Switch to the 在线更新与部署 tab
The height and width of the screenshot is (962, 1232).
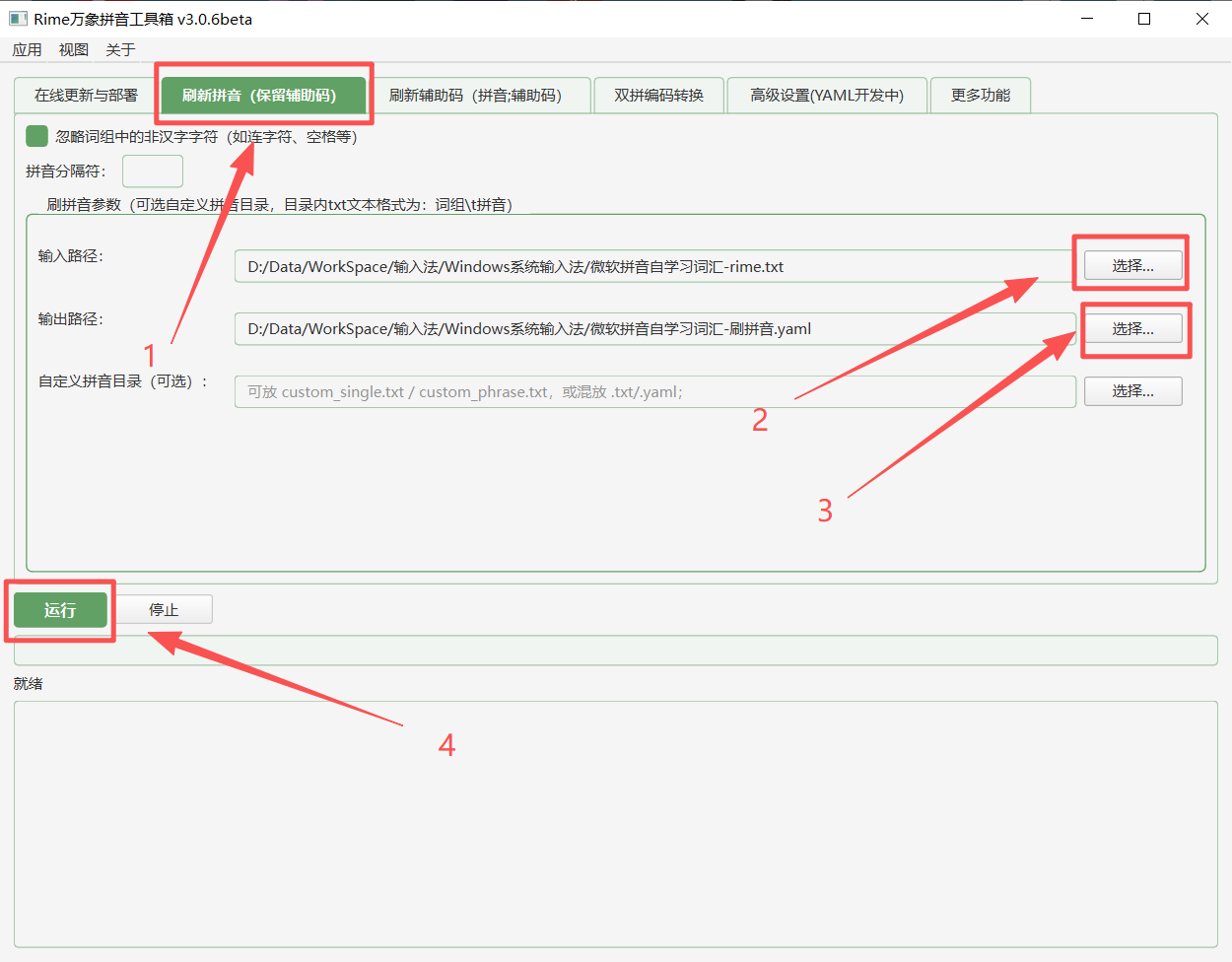pos(86,96)
